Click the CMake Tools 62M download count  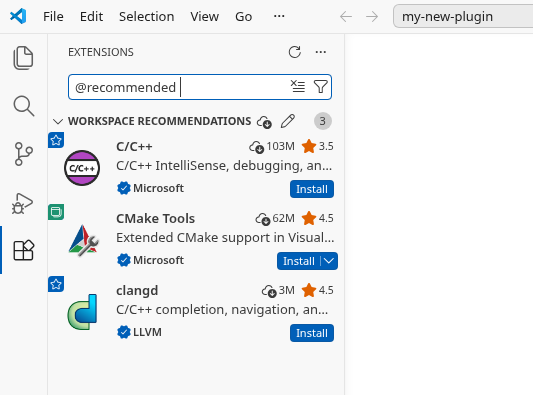point(275,219)
